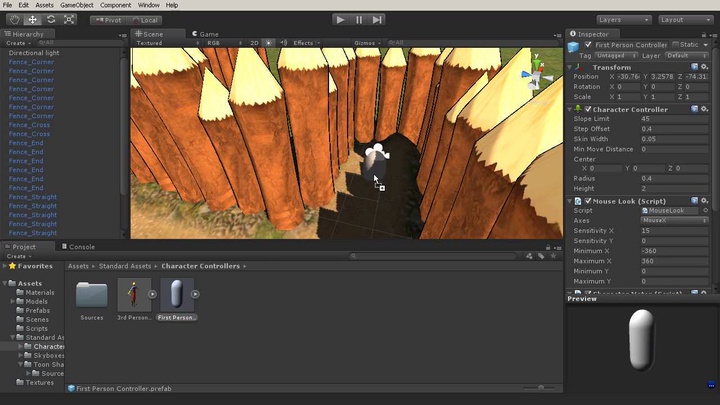Open the GameObject menu

[x=76, y=5]
